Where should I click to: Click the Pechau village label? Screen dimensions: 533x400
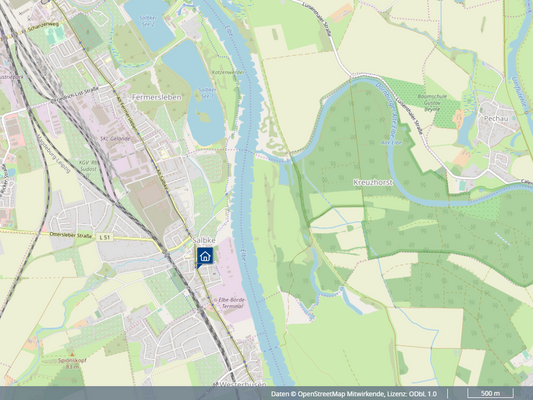pyautogui.click(x=496, y=119)
